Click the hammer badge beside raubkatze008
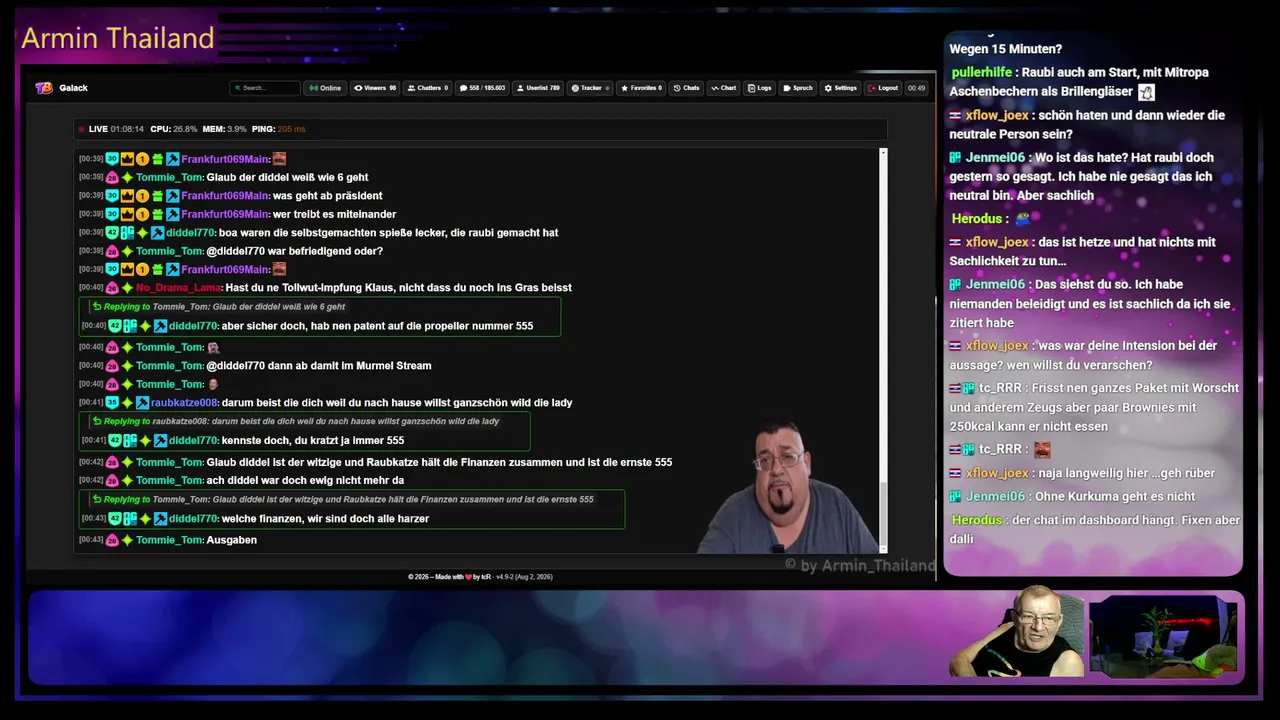1280x720 pixels. [142, 403]
